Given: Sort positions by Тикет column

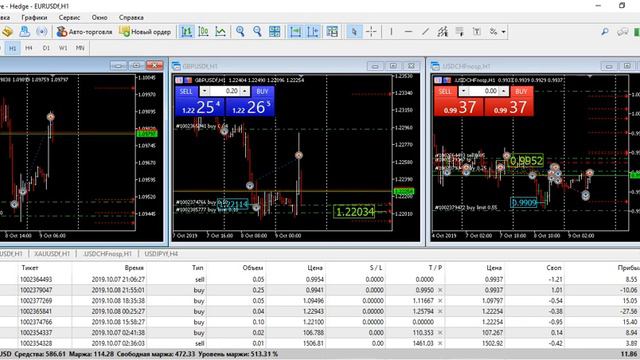Looking at the screenshot, I should 30,268.
